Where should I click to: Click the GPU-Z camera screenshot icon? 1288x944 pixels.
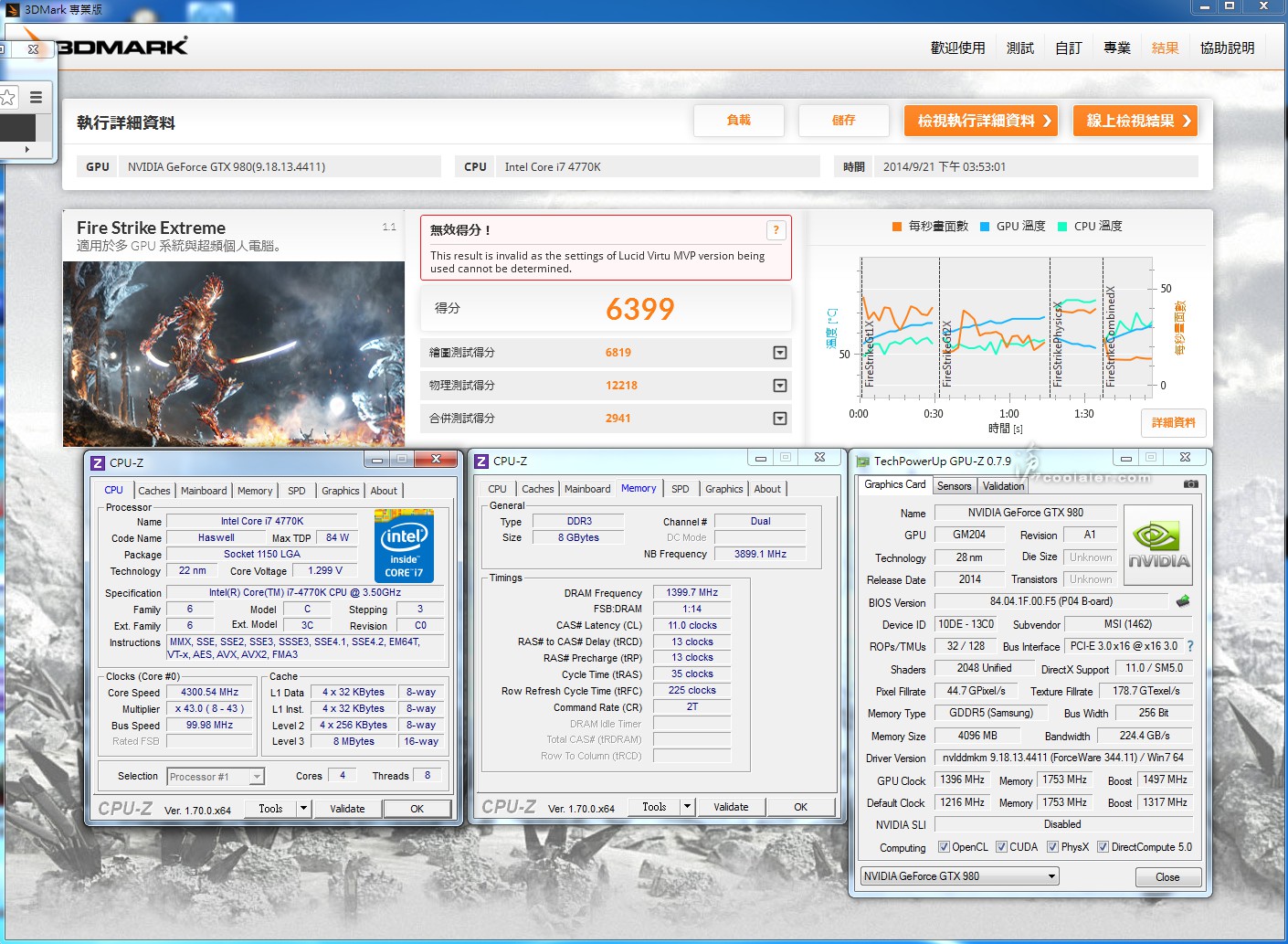1191,483
